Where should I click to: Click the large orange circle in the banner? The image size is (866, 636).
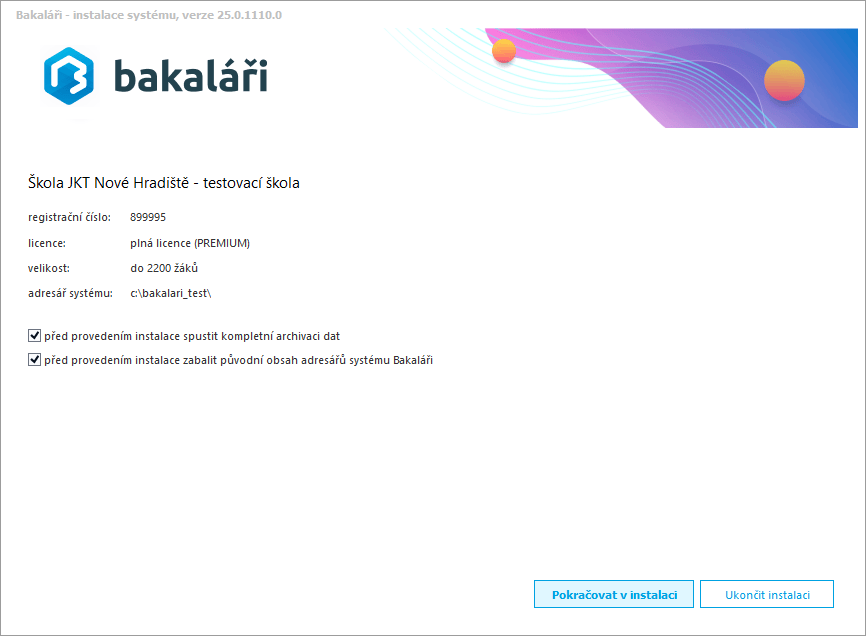784,79
